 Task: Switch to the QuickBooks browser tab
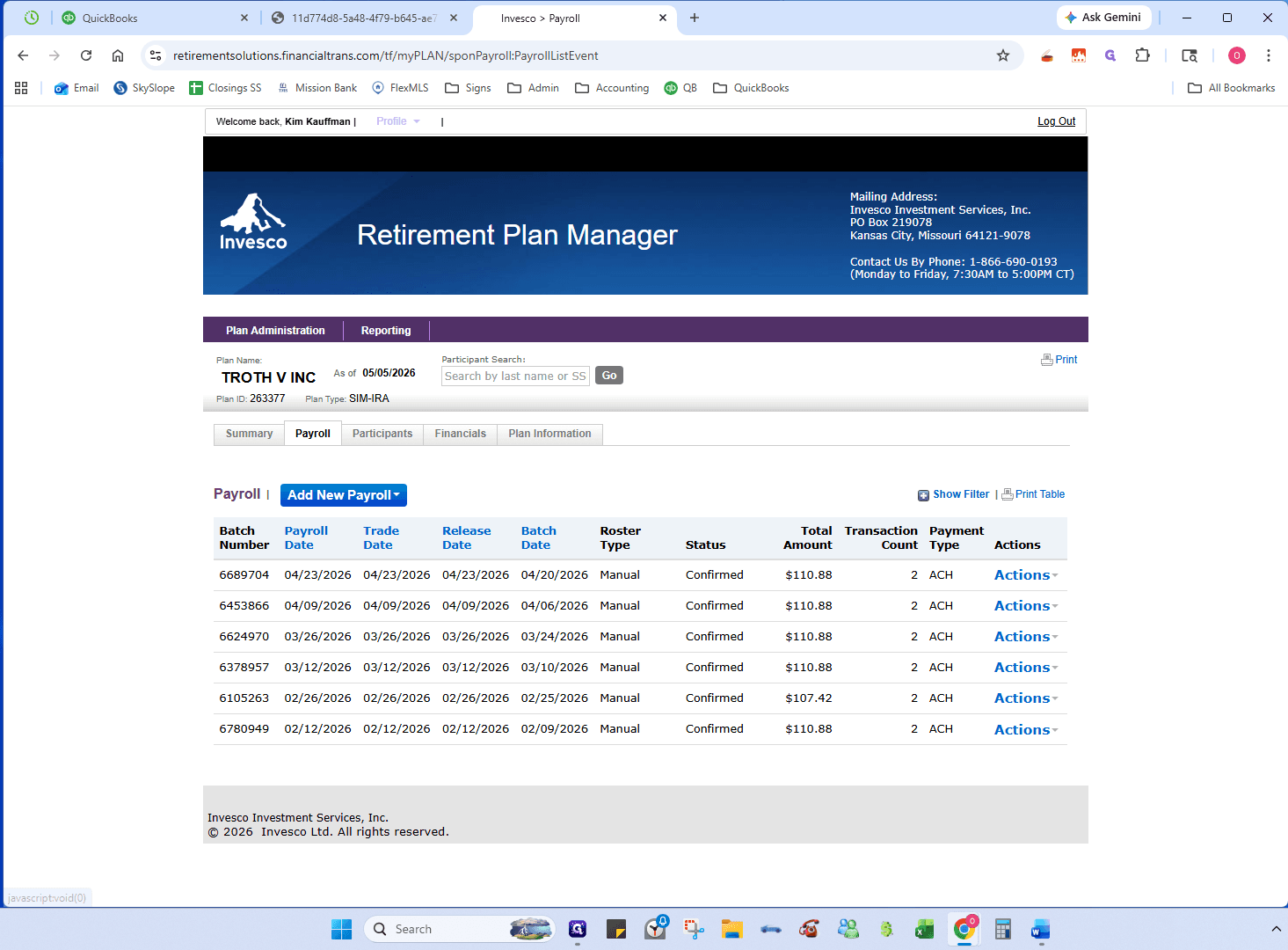tap(156, 18)
